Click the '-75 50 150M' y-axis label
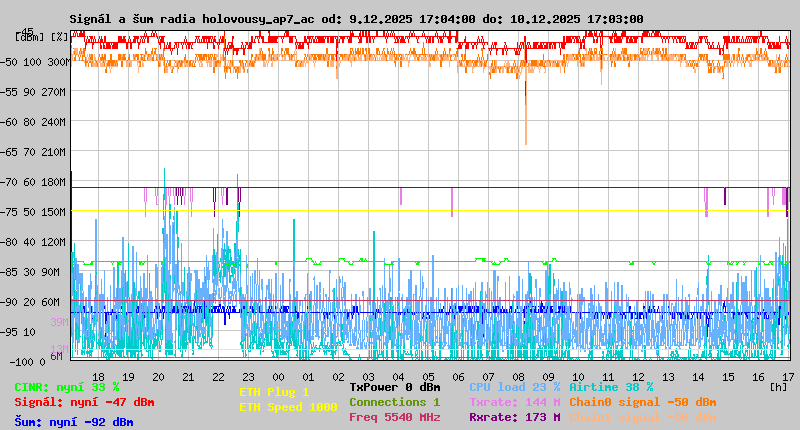The width and height of the screenshot is (800, 430). 34,212
